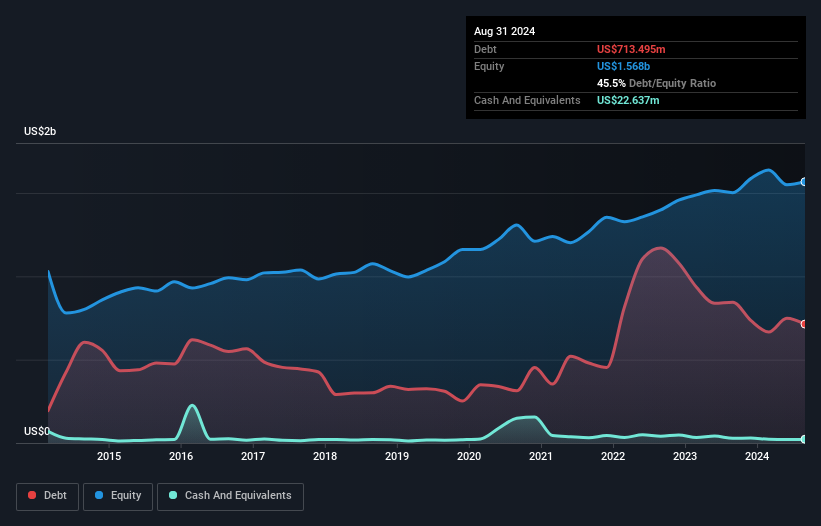Click the Aug 31 2024 tooltip date
The width and height of the screenshot is (821, 526).
(504, 31)
